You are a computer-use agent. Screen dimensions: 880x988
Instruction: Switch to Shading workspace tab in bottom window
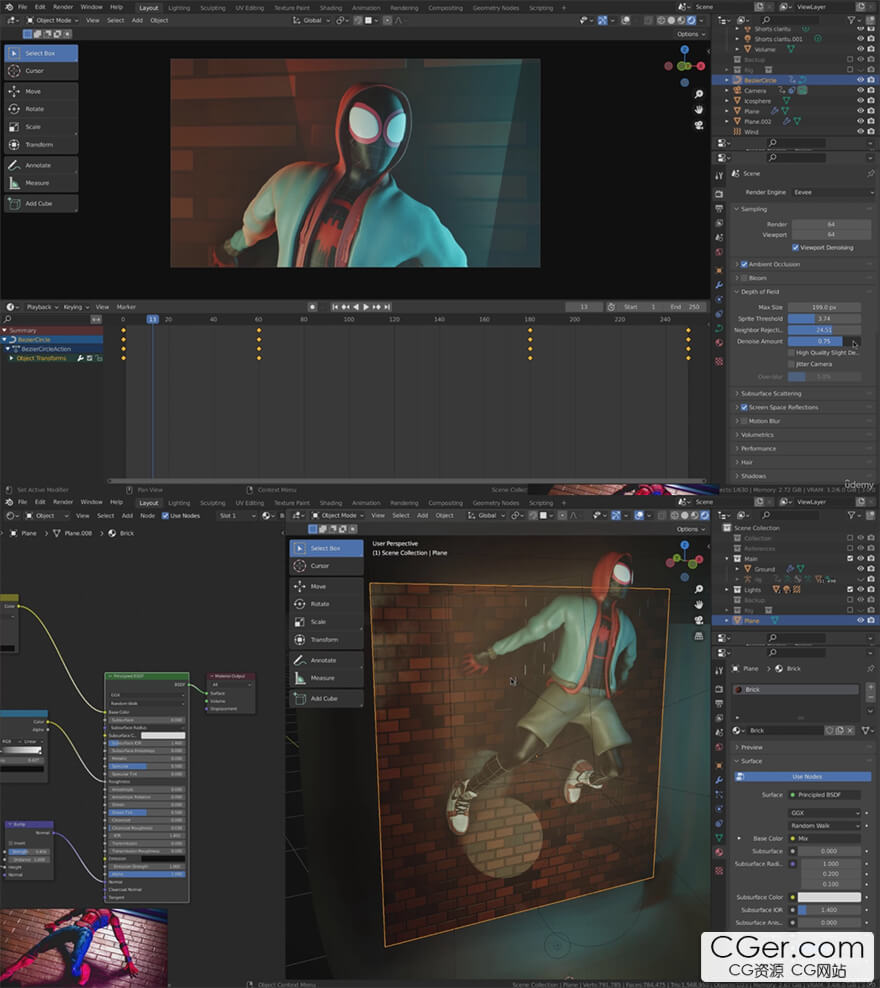tap(331, 503)
